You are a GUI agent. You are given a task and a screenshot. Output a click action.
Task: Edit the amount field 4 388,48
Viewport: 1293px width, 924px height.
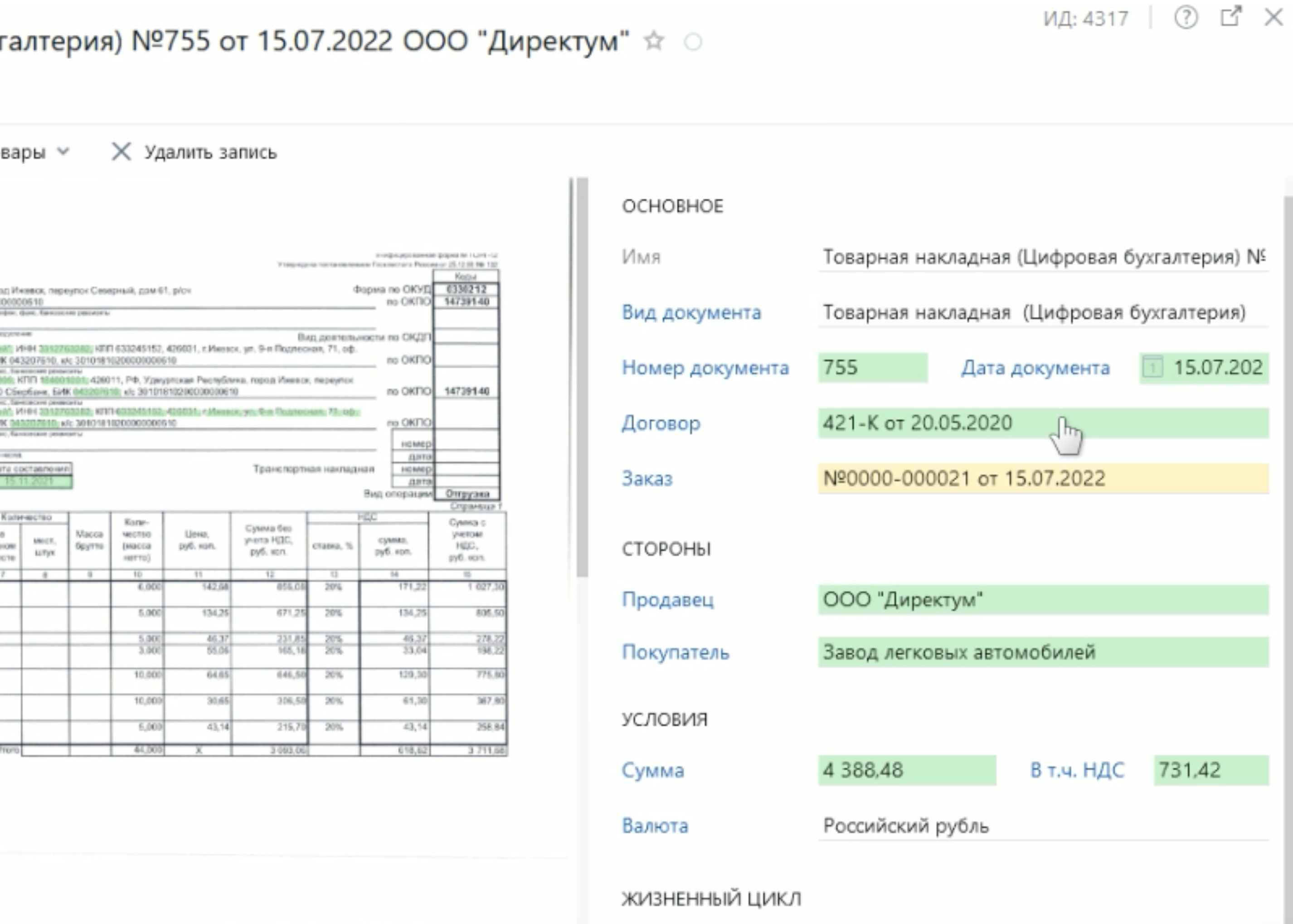click(907, 770)
